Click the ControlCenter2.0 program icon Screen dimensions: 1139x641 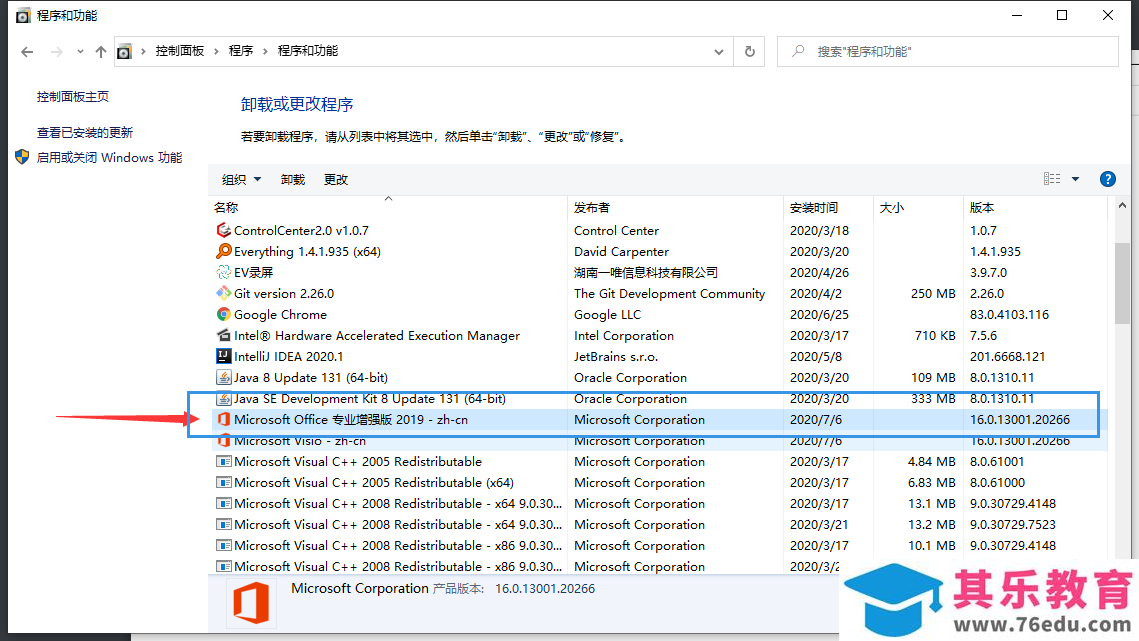(224, 230)
